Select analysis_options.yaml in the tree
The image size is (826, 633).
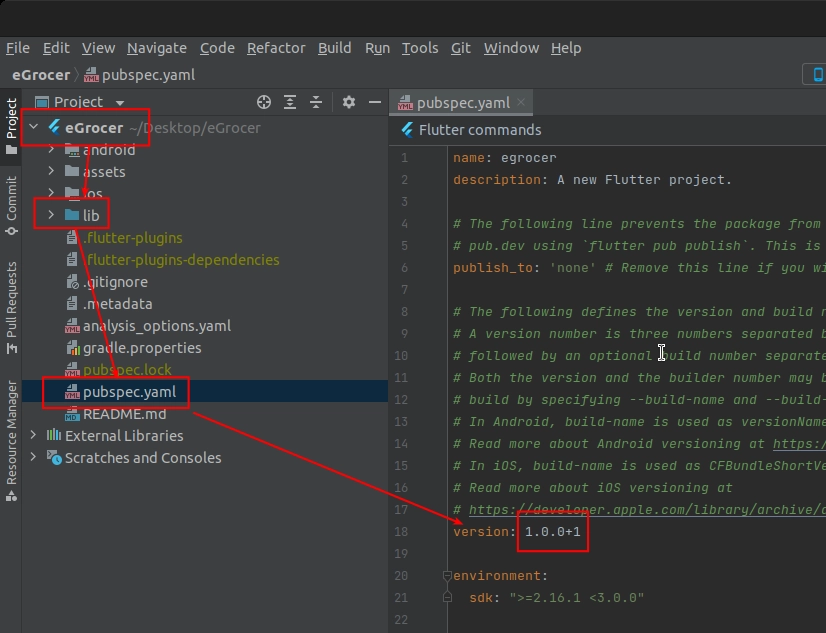click(x=205, y=326)
